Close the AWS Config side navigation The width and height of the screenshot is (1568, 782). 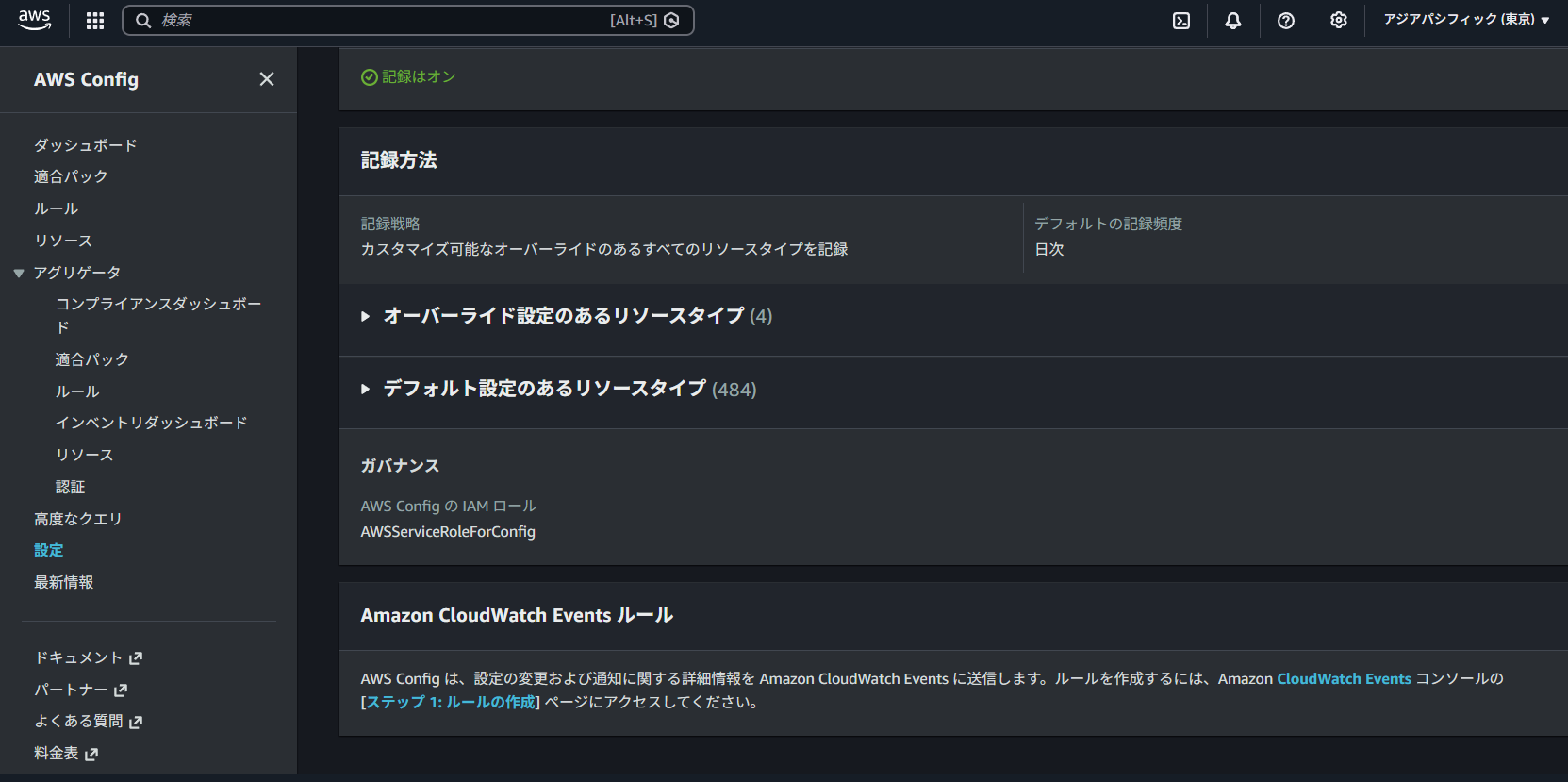pyautogui.click(x=267, y=79)
